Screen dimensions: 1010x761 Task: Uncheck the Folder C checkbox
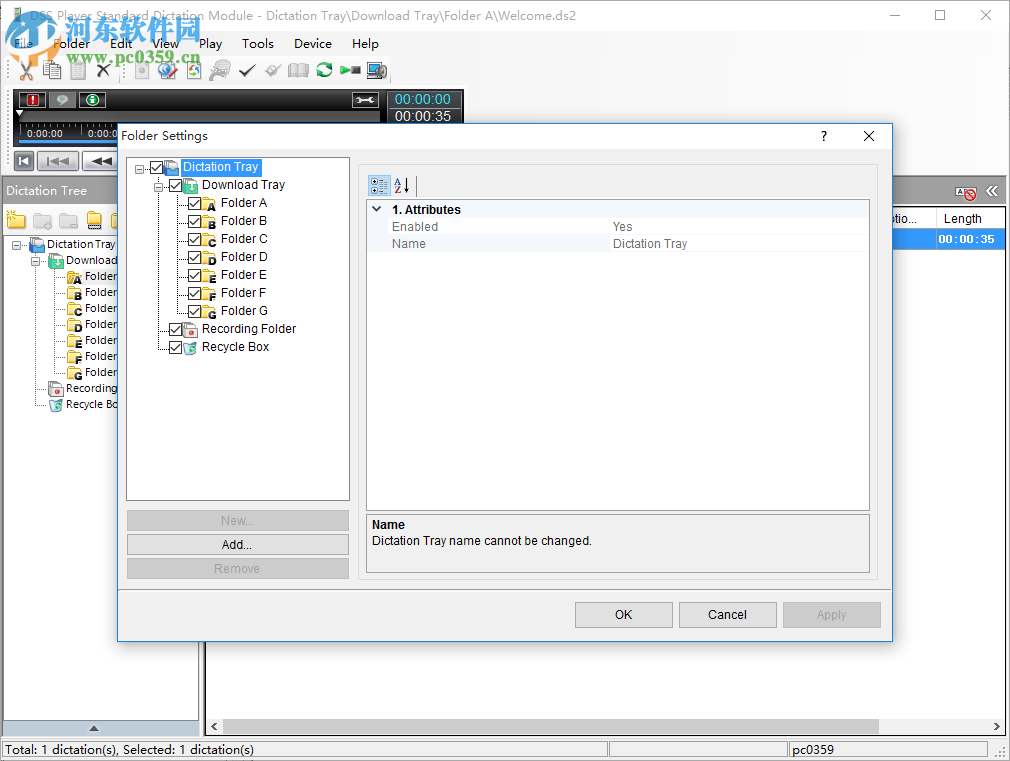tap(195, 240)
